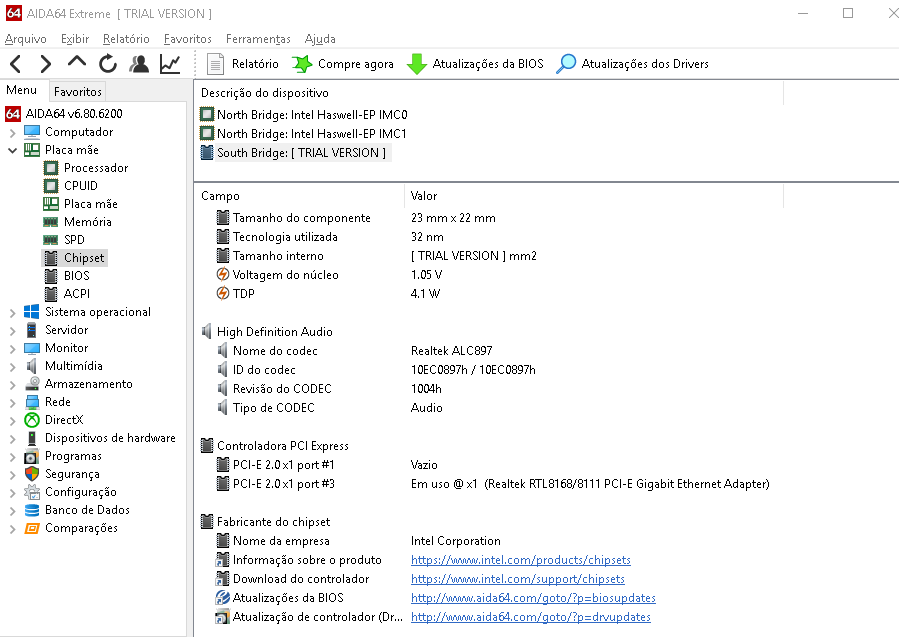Expand the DirectX tree node
The height and width of the screenshot is (637, 899).
(x=13, y=421)
